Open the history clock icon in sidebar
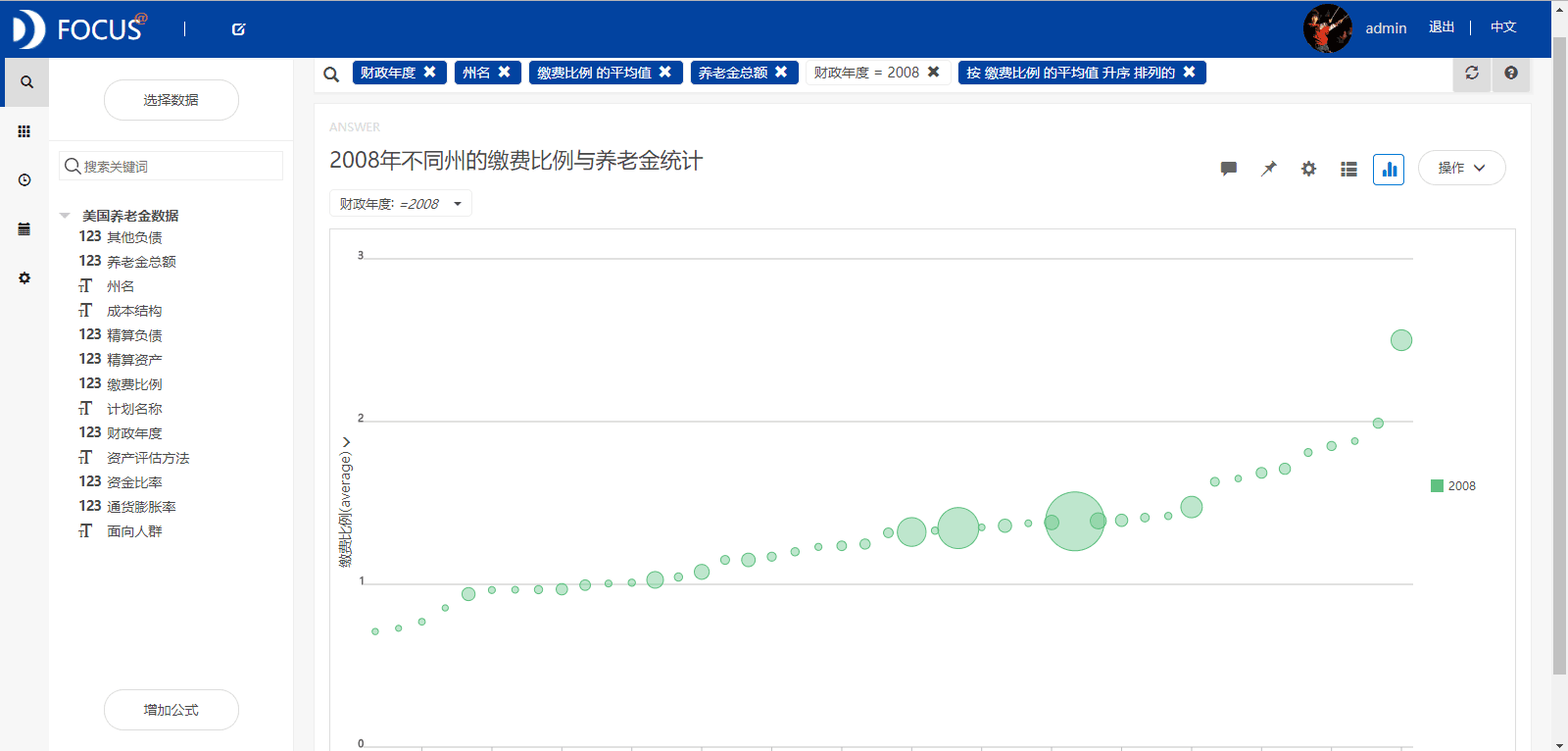The width and height of the screenshot is (1568, 751). click(24, 180)
